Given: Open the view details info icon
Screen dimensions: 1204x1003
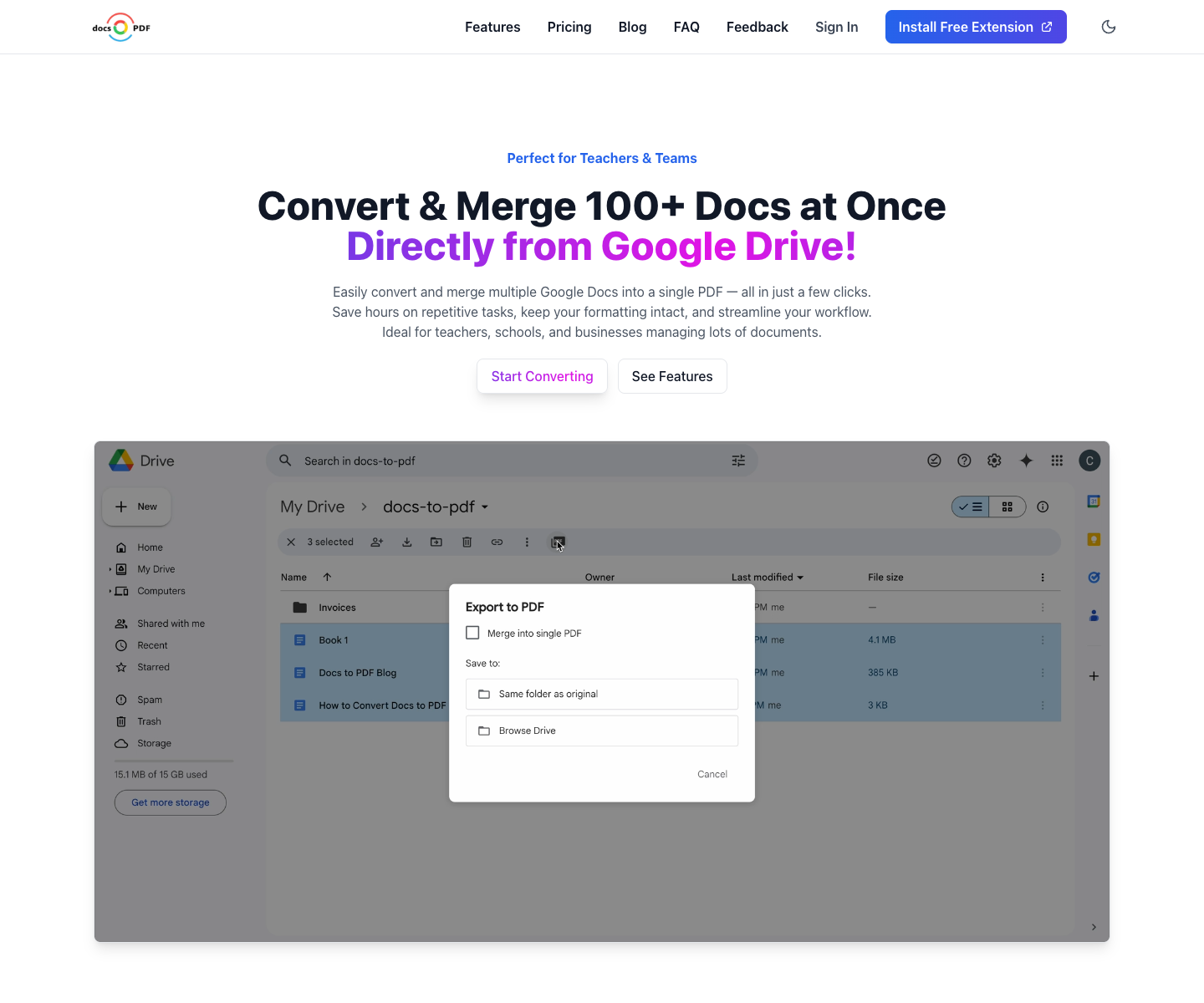Looking at the screenshot, I should pos(1043,507).
